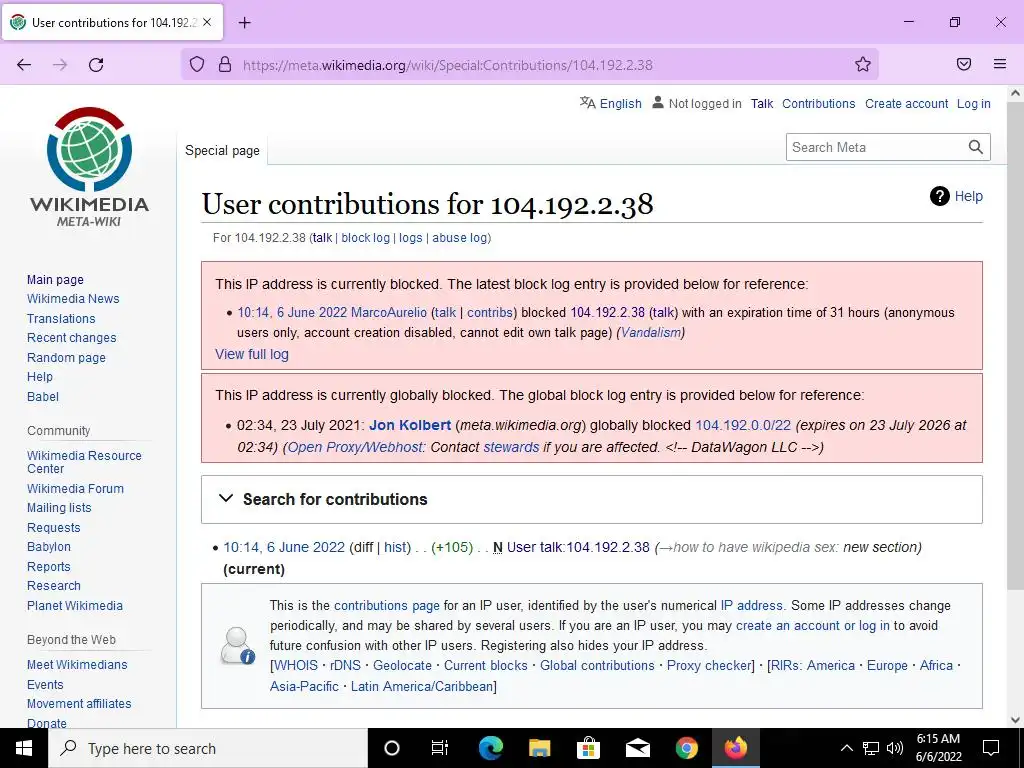Screen dimensions: 1024x768
Task: Reload the current page
Action: coord(96,64)
